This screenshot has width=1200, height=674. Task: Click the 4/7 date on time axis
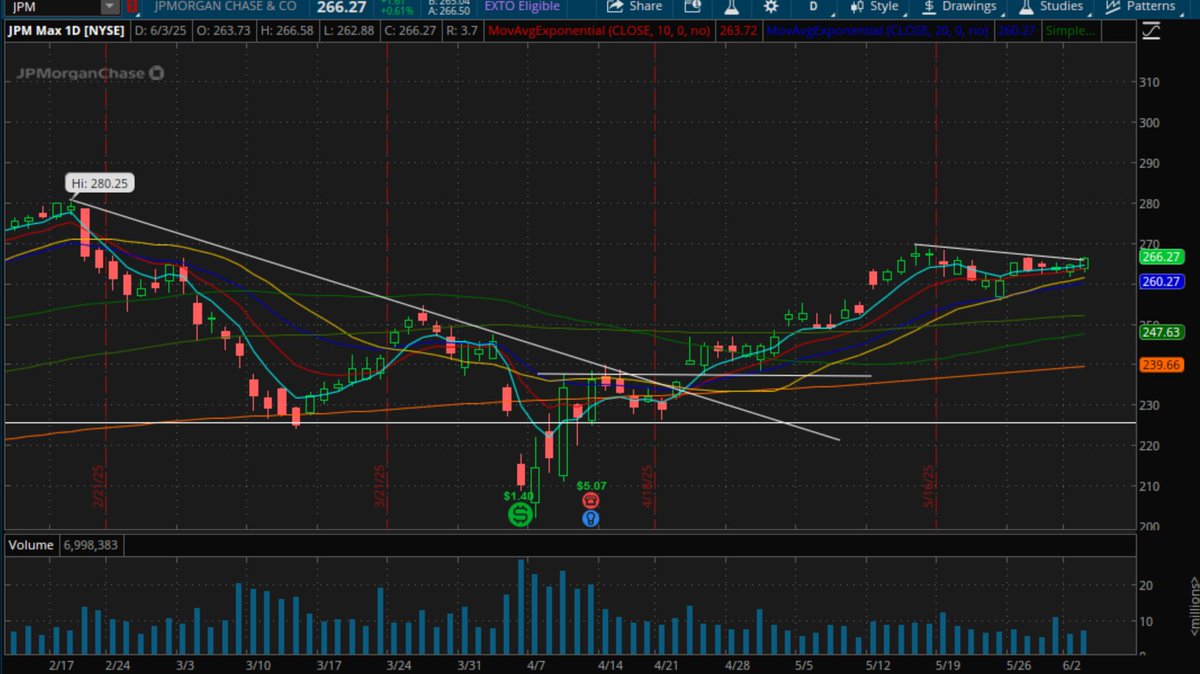535,664
